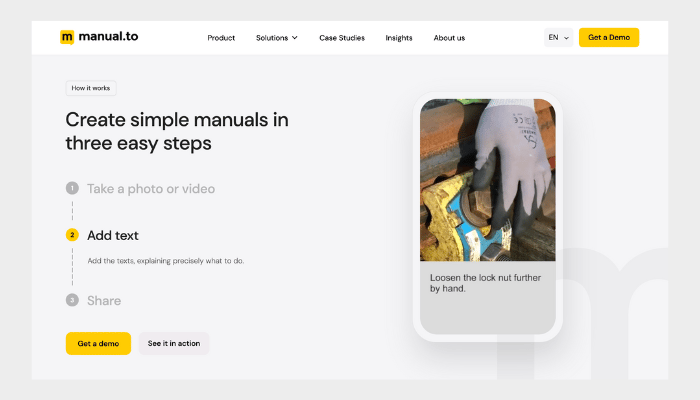The image size is (700, 400).
Task: Open the EN language selector
Action: 558,38
